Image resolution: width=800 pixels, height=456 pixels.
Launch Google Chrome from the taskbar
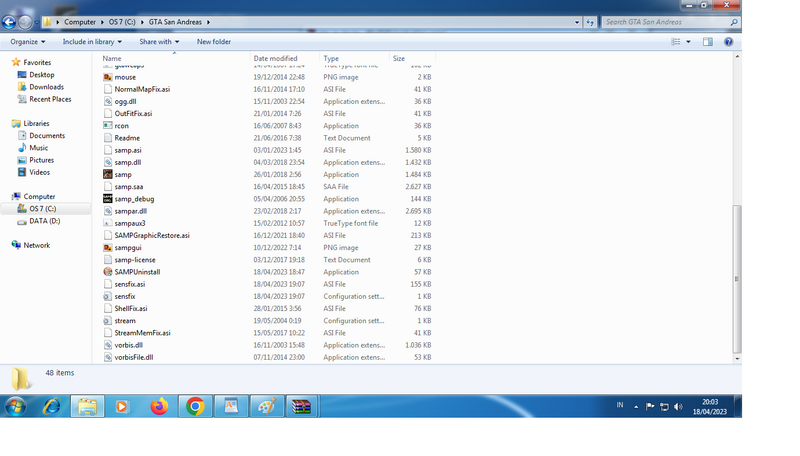(194, 407)
